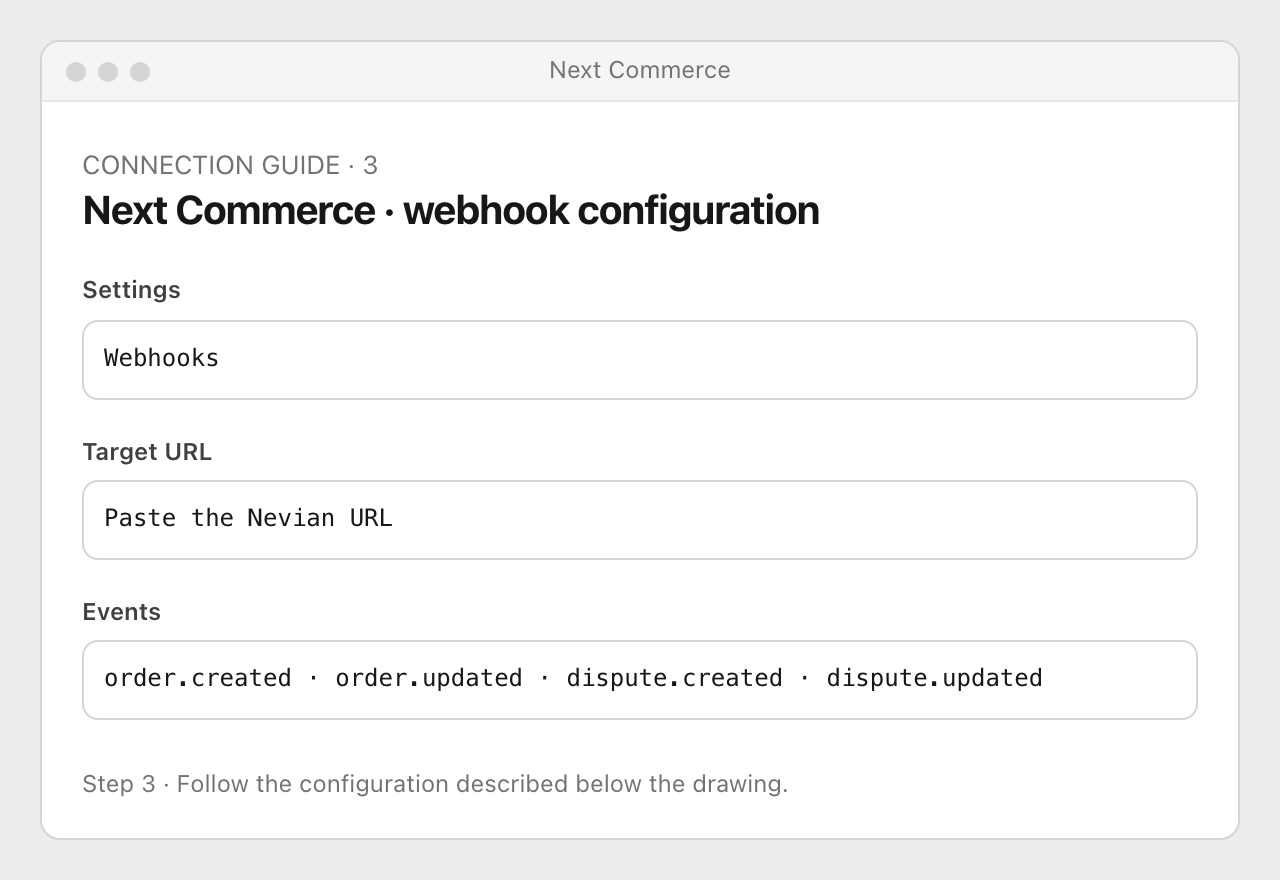Click the Next Commerce window title
The image size is (1280, 880).
pyautogui.click(x=640, y=70)
